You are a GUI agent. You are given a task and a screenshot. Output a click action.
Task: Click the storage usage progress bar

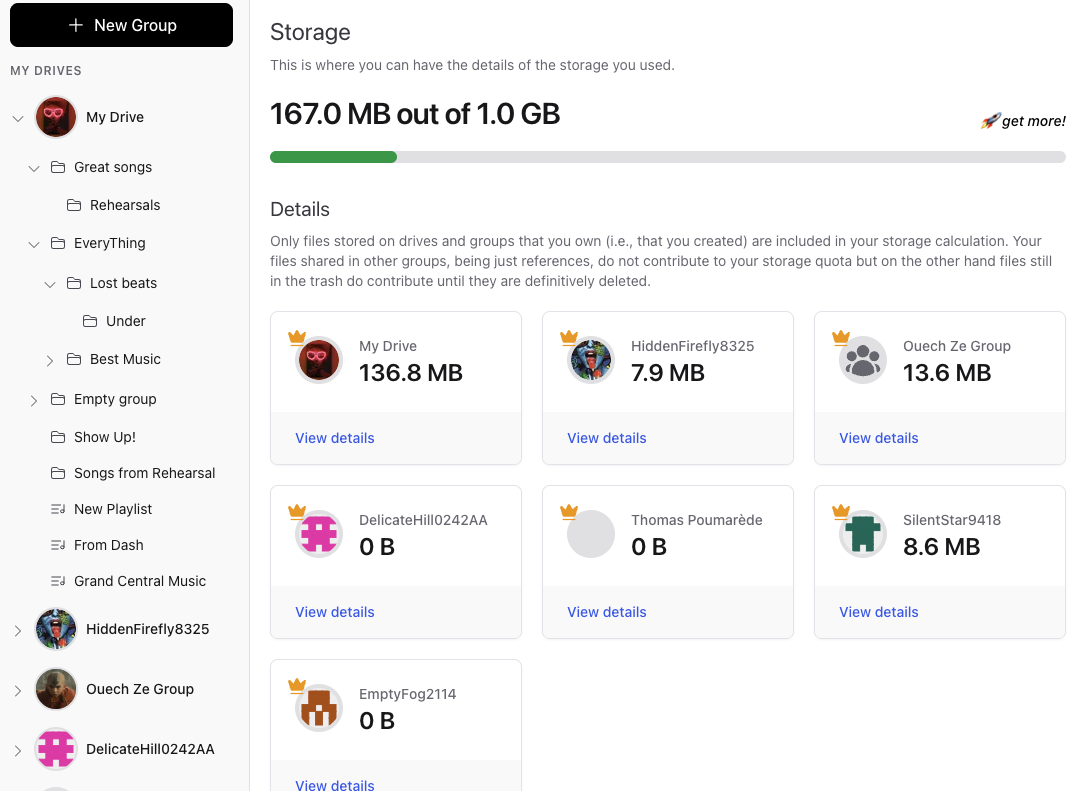pos(667,157)
